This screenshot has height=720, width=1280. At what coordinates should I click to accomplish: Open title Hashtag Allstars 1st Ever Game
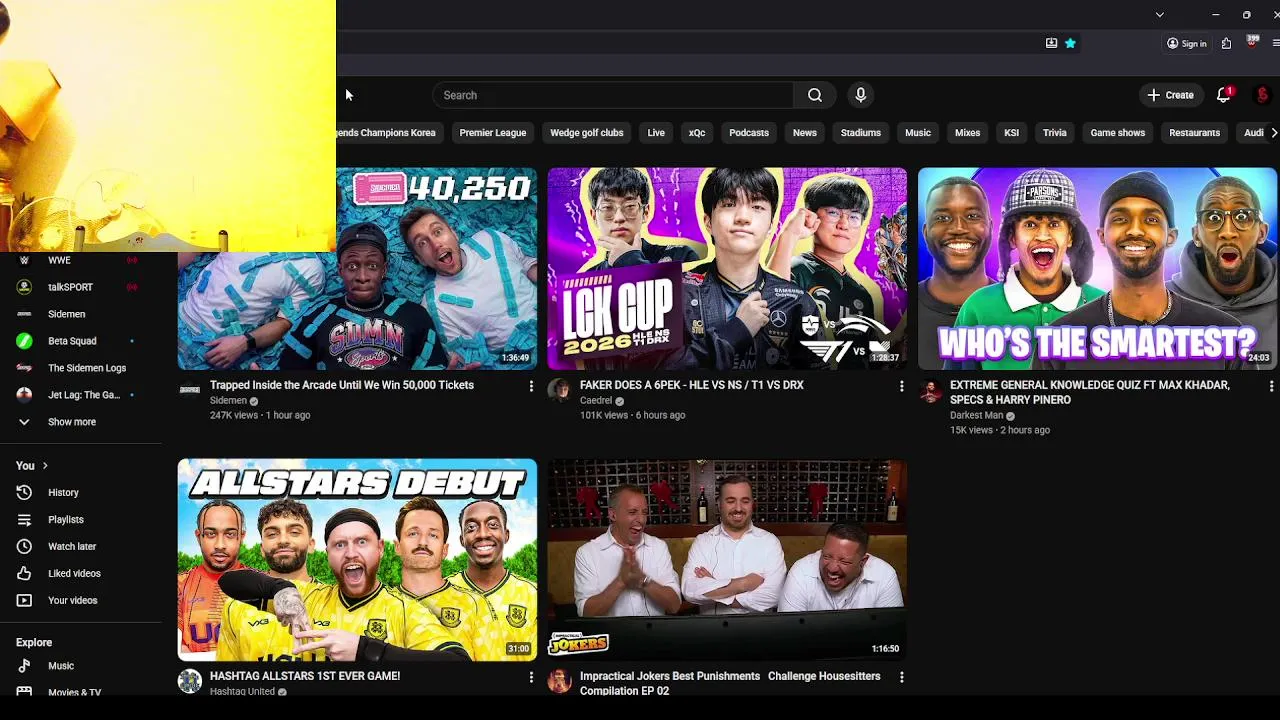(305, 676)
